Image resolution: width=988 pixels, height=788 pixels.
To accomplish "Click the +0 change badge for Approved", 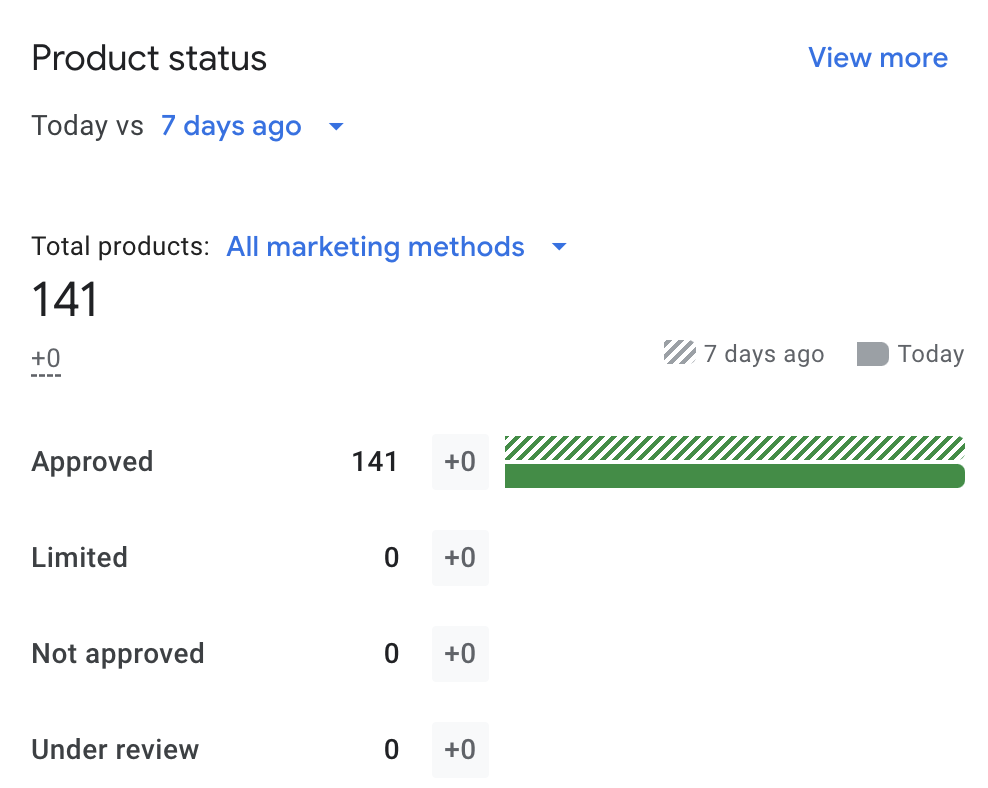I will 460,462.
